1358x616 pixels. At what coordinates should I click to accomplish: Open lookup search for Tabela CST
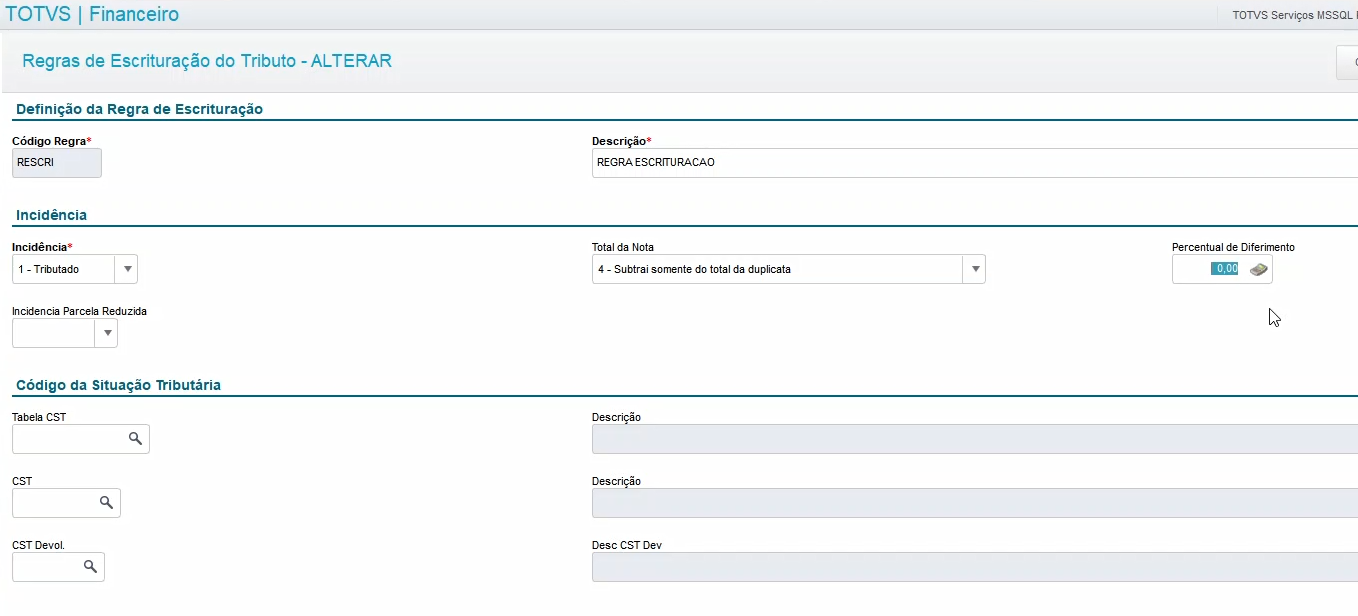[x=135, y=439]
